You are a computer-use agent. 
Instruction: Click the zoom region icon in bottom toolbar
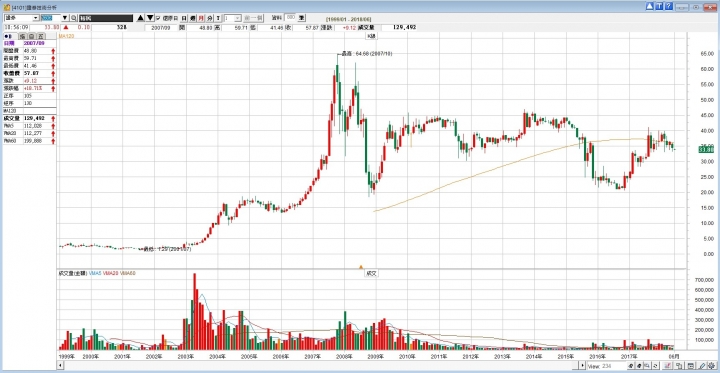pyautogui.click(x=647, y=366)
